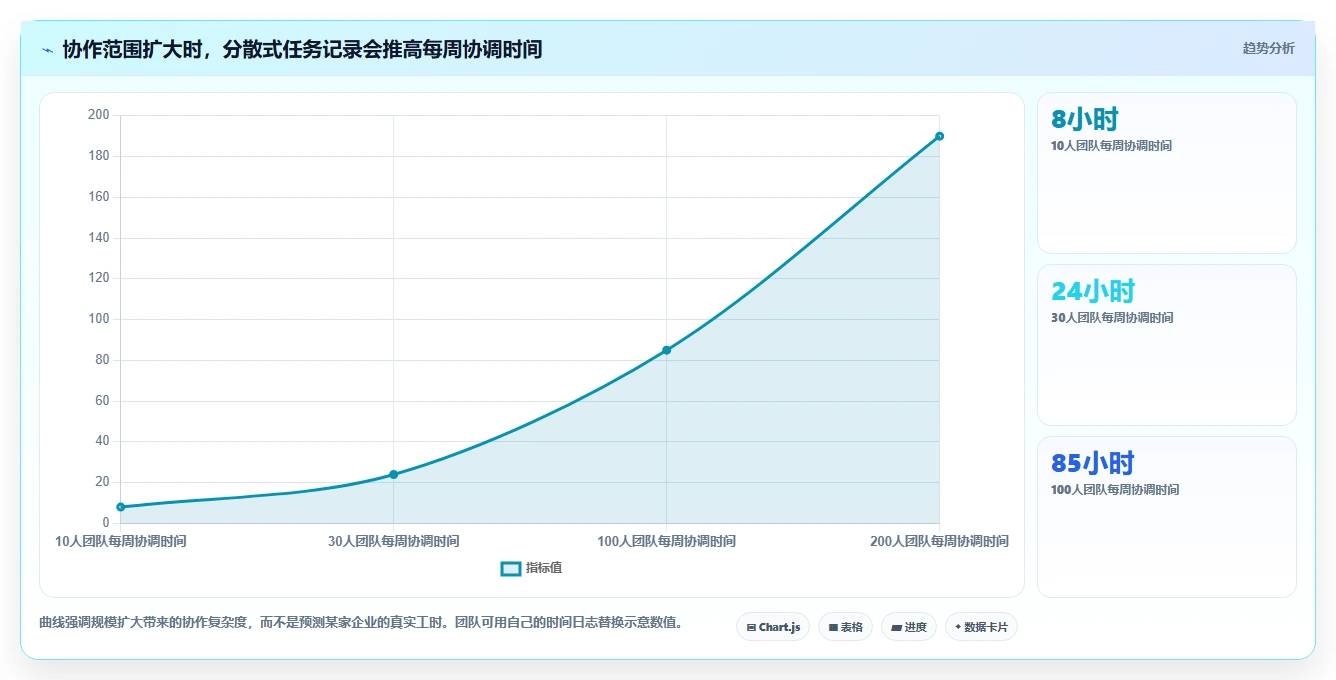Viewport: 1336px width, 680px height.
Task: Click the card caption 10人团队每周协调时间
Action: click(1111, 146)
